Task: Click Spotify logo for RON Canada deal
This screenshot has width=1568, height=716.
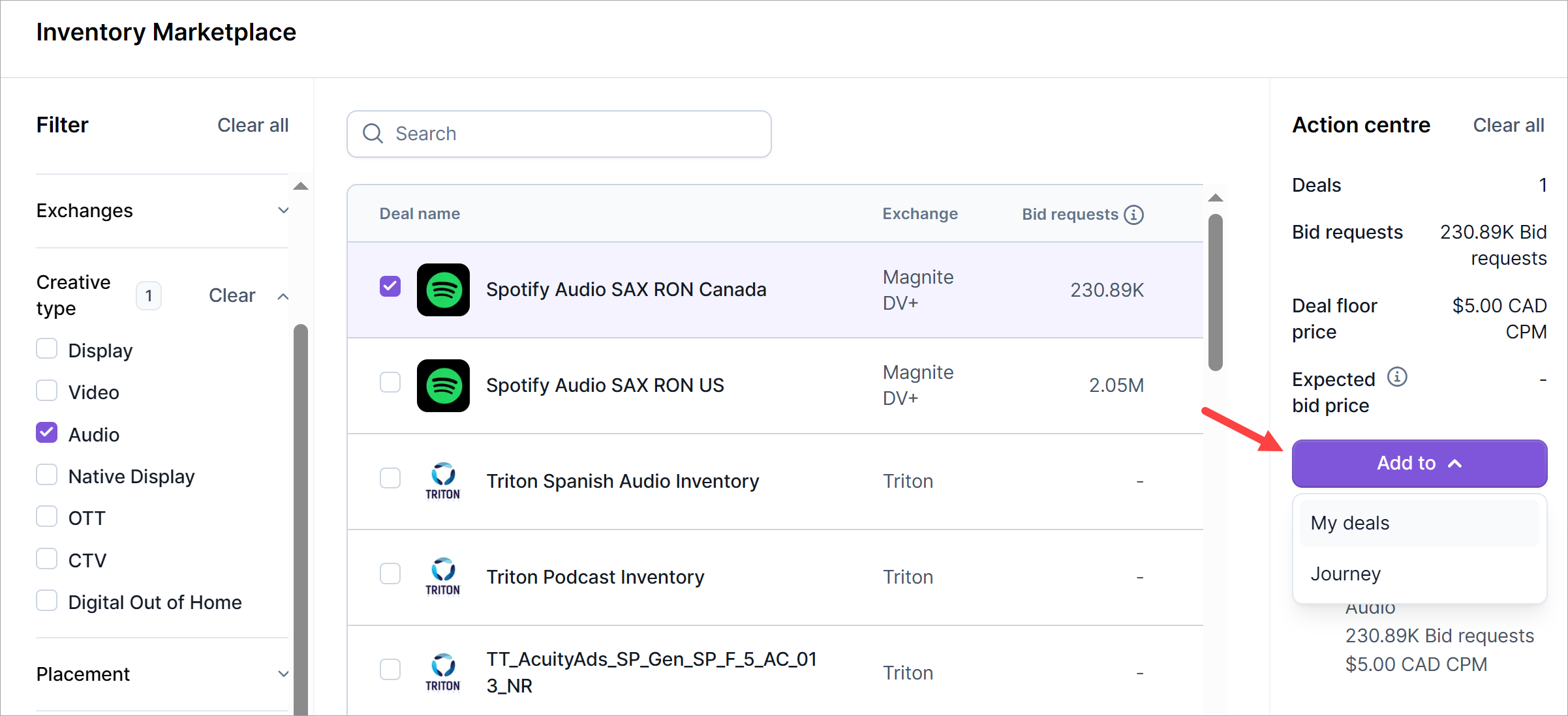Action: pos(443,290)
